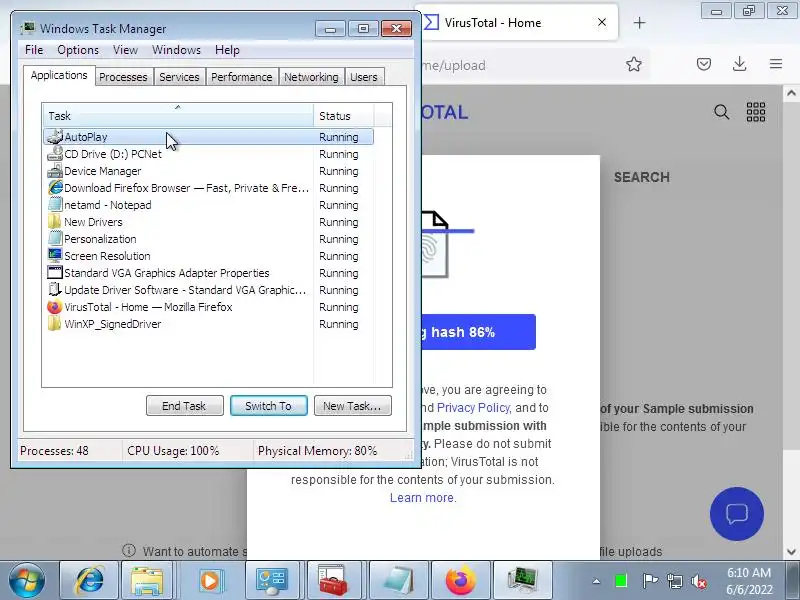Close the VirusTotal - Home tab

click(x=602, y=22)
